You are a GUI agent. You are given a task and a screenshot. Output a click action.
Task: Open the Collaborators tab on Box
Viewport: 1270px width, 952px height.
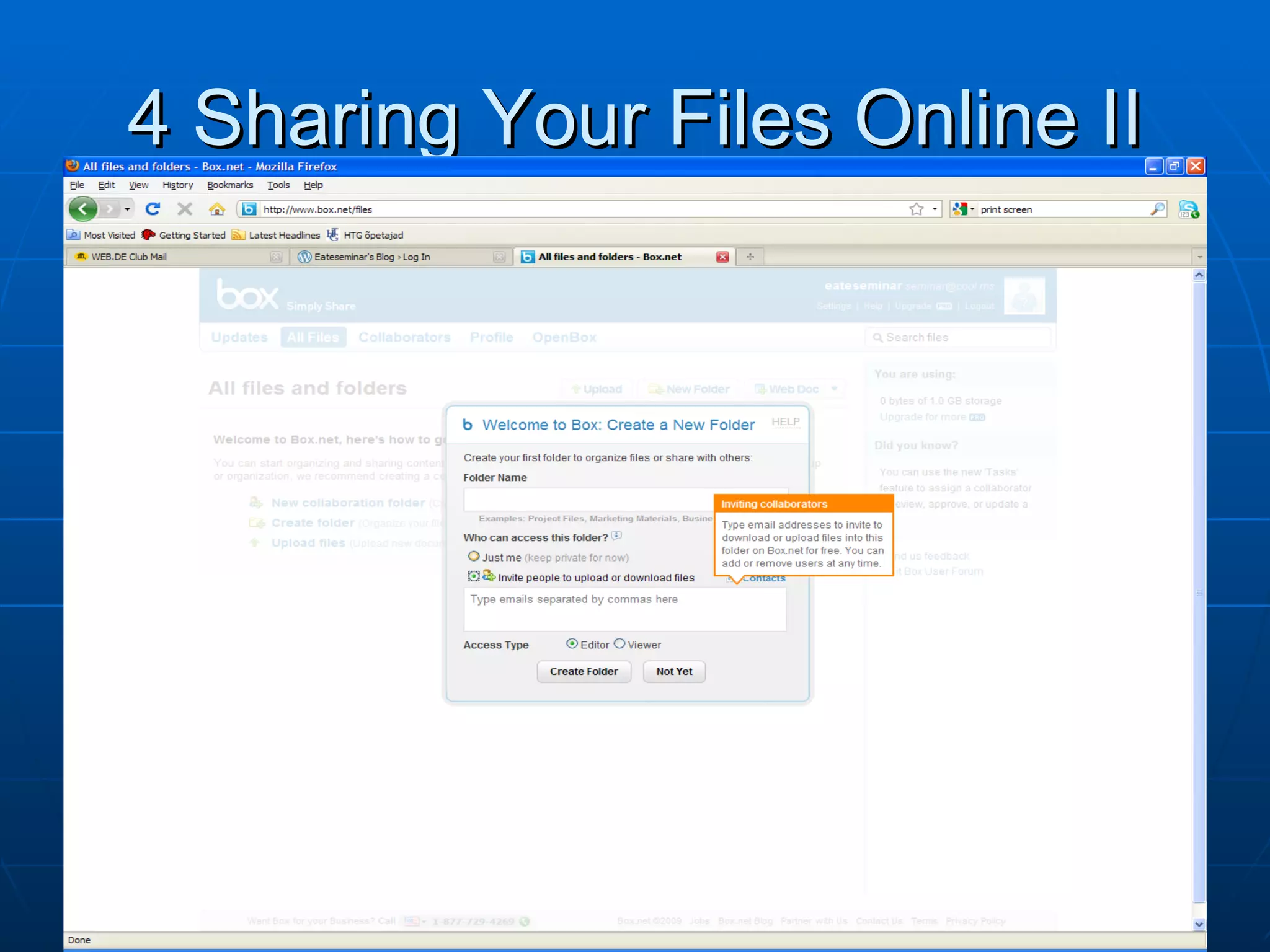pos(404,337)
